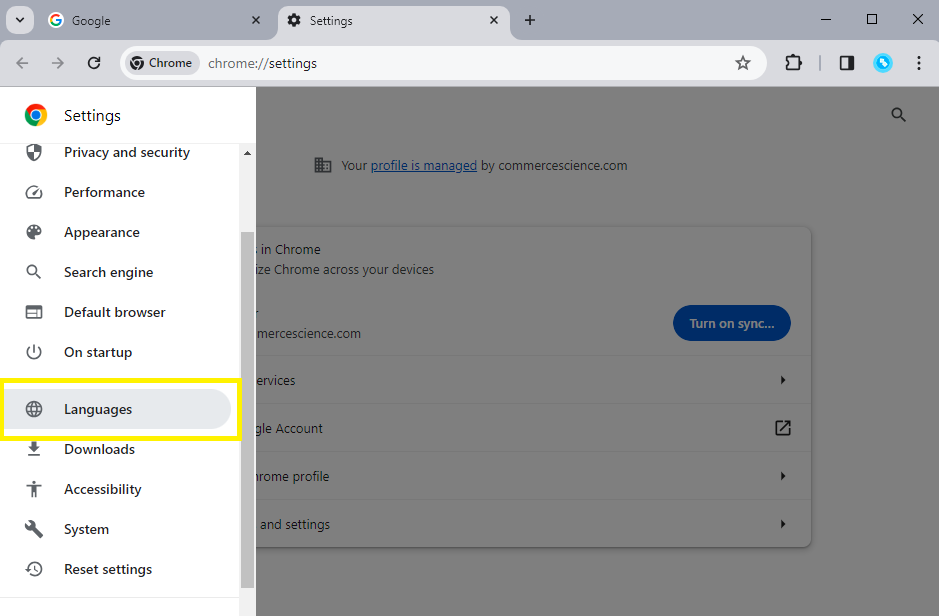Expand the Chrome profile row arrow
Screen dimensions: 939x616
[782, 476]
